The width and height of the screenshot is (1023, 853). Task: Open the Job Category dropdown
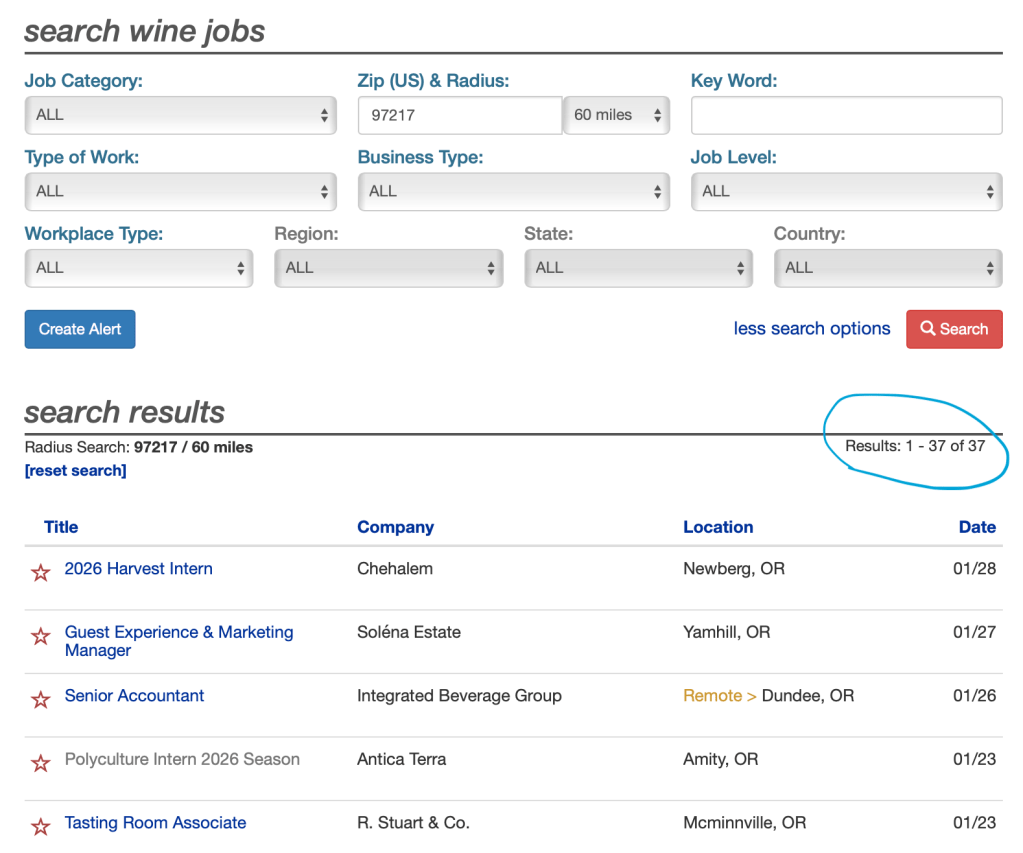(180, 115)
